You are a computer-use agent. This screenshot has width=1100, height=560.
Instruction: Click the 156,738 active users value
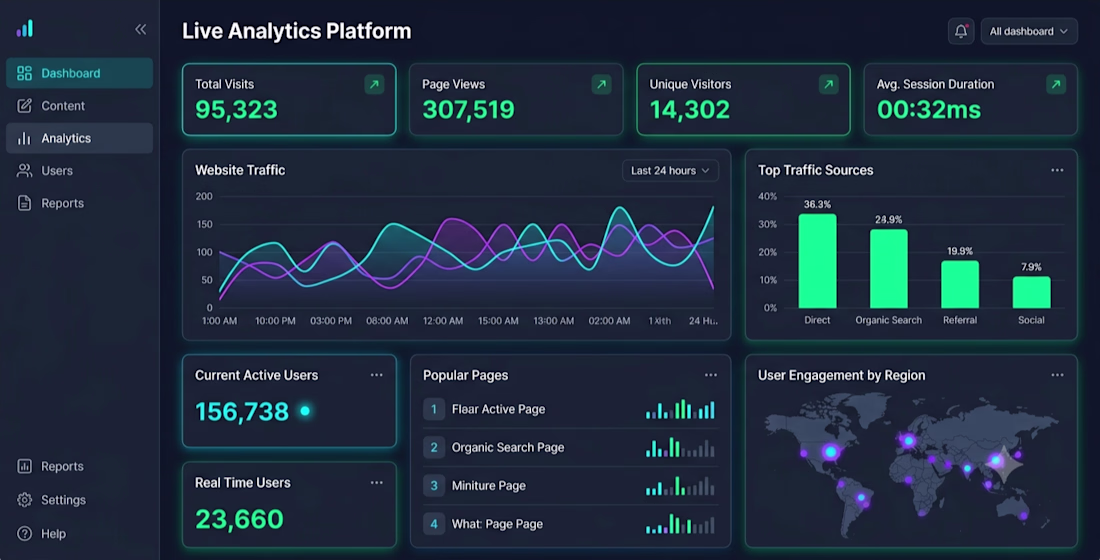coord(242,412)
